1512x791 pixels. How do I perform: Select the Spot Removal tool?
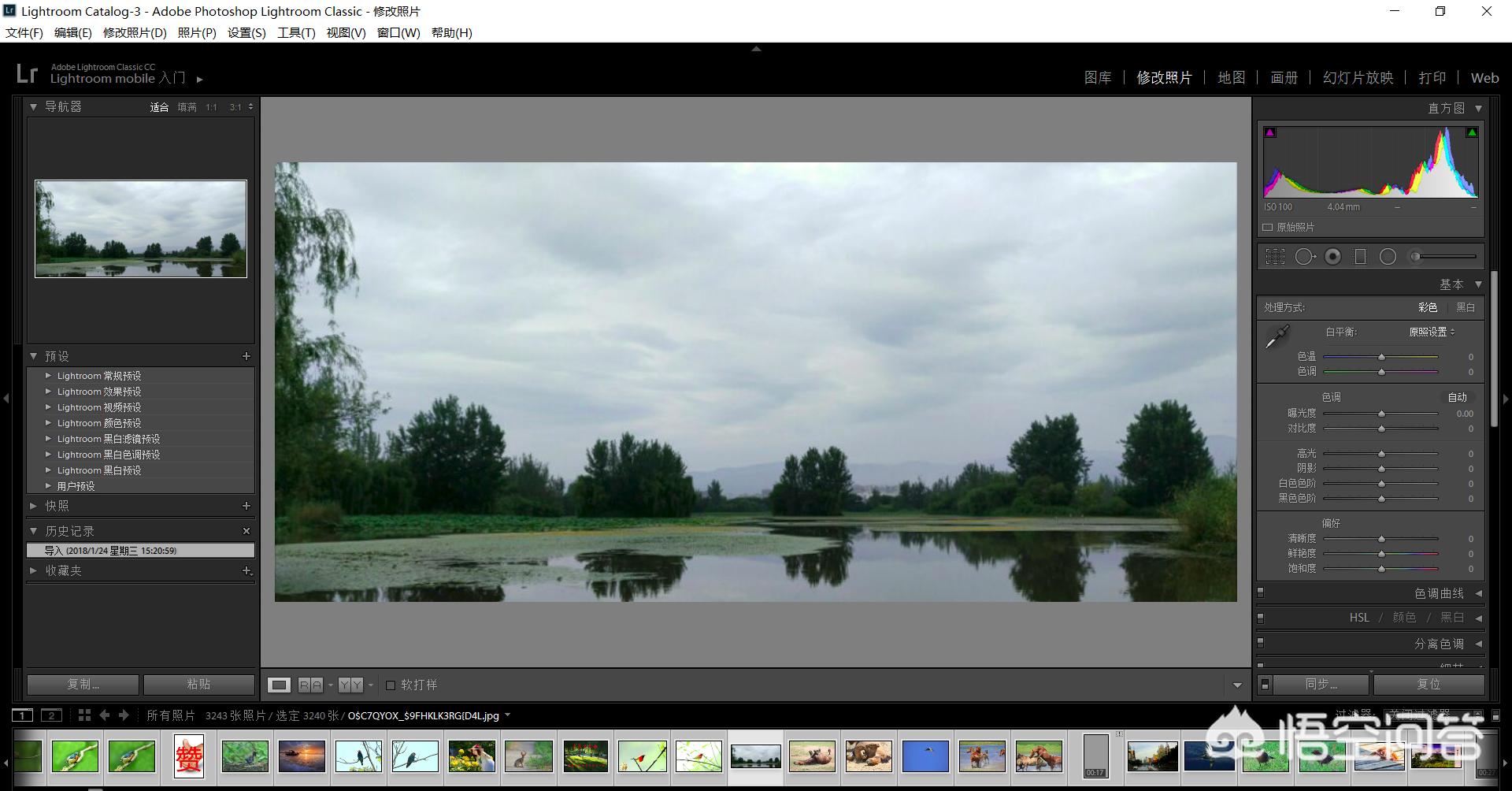pyautogui.click(x=1305, y=257)
